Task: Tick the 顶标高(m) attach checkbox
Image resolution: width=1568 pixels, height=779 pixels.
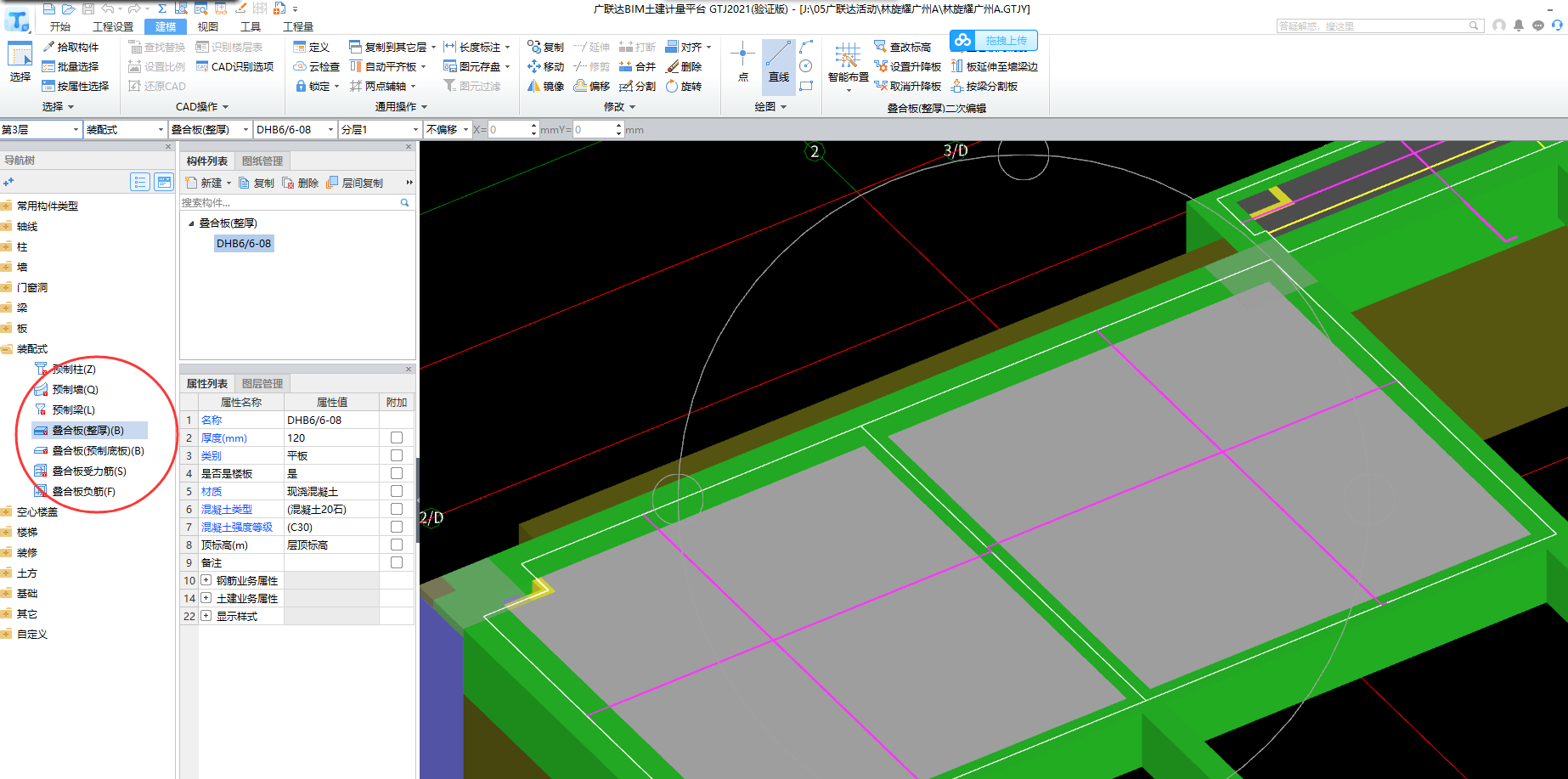Action: (397, 545)
